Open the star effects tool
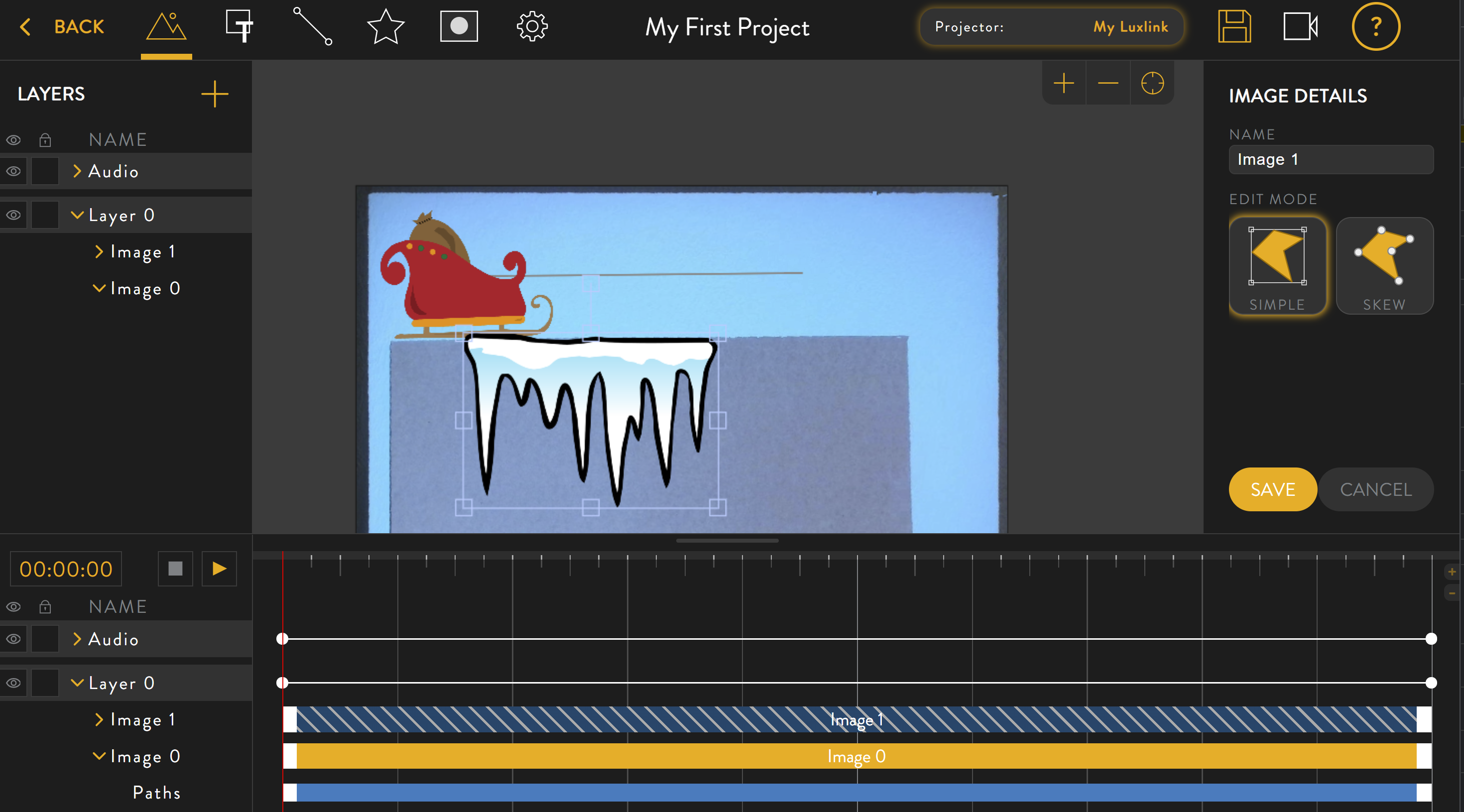Screen dimensions: 1464x812 385,27
